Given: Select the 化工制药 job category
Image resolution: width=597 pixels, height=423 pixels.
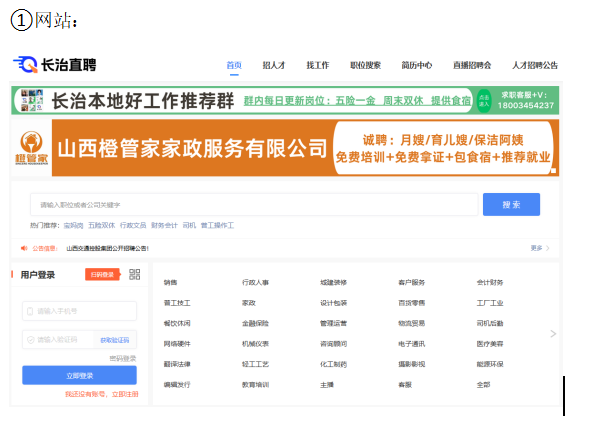Looking at the screenshot, I should (334, 364).
